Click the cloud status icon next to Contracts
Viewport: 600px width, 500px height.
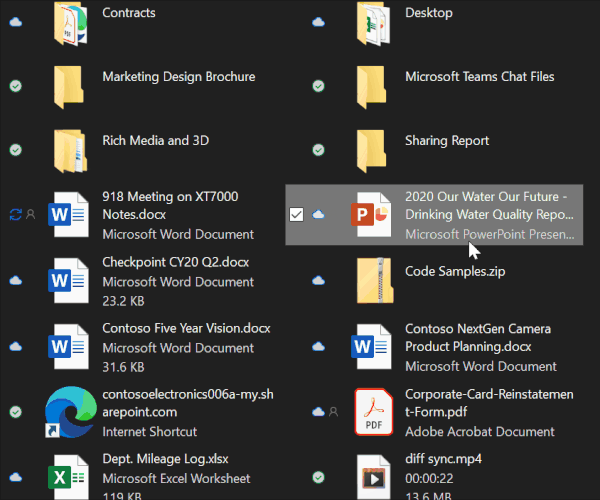coord(15,22)
